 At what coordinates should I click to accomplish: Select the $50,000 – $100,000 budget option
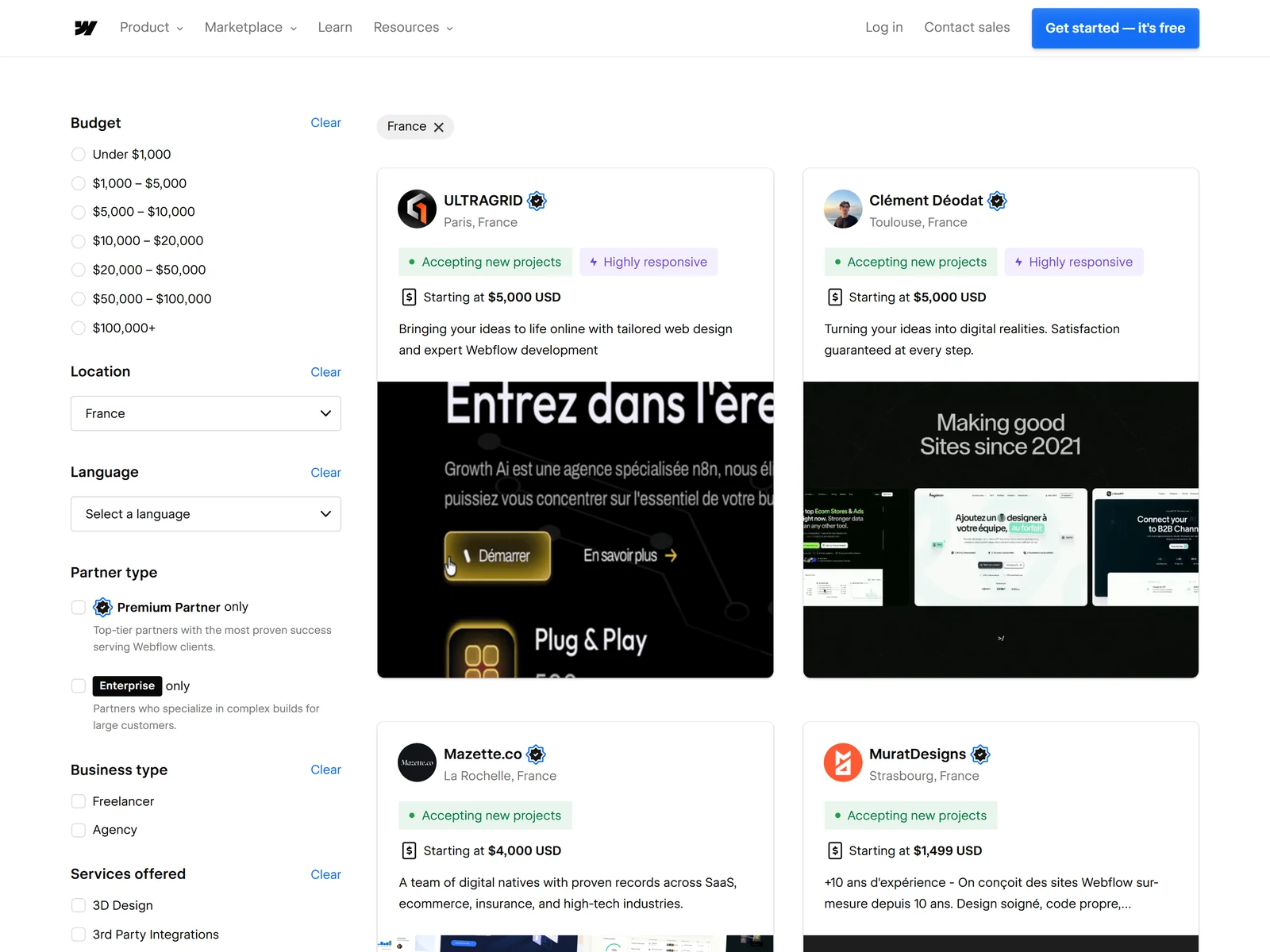[79, 299]
